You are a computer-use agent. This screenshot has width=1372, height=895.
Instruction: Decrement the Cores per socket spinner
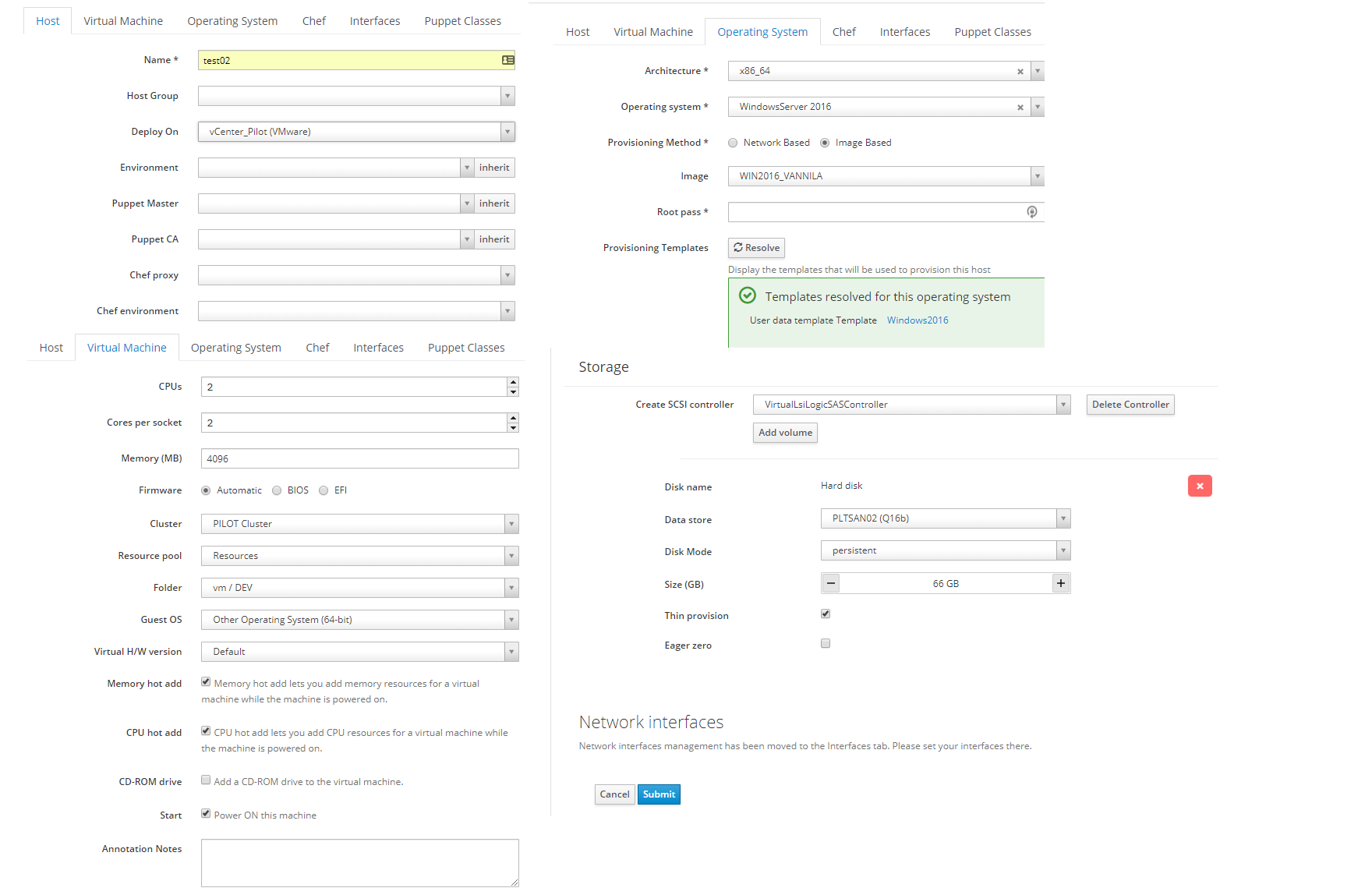tap(513, 427)
